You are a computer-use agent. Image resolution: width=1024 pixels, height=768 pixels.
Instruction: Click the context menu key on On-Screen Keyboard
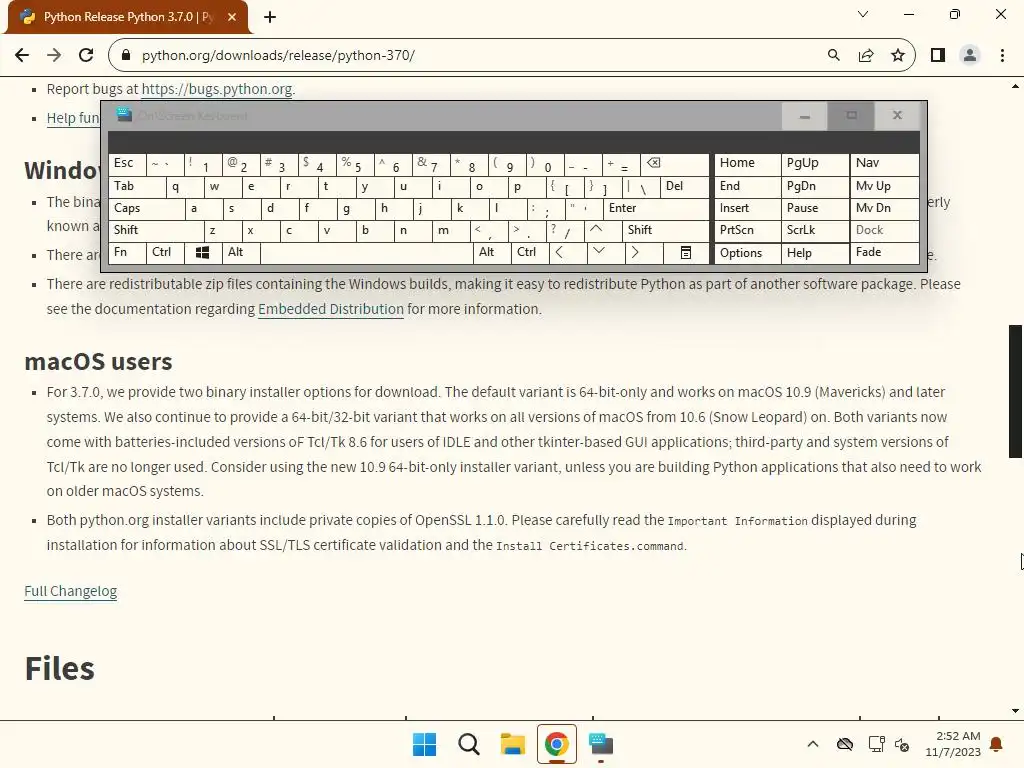[x=686, y=253]
